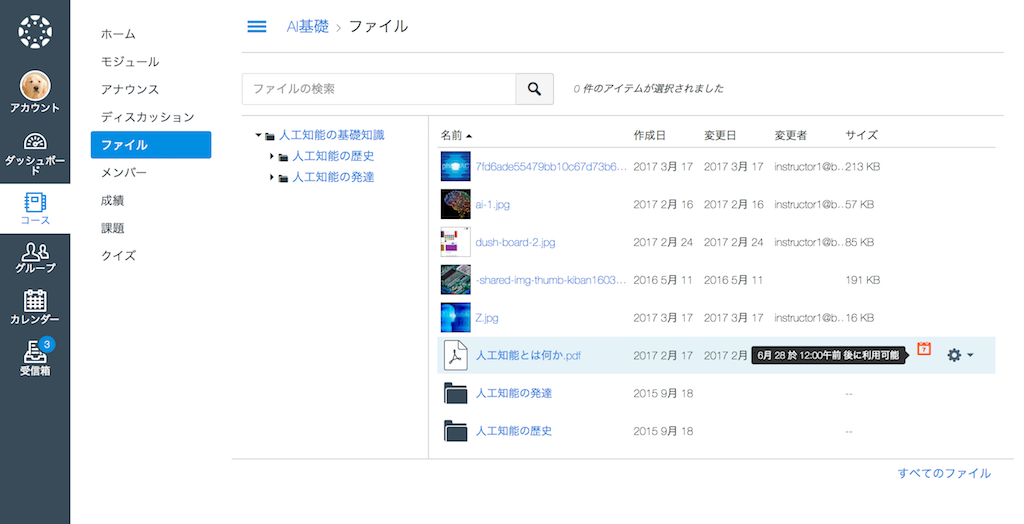This screenshot has height=524, width=1024.
Task: Click the folder icon of 人工知能の発達 row
Action: (455, 393)
